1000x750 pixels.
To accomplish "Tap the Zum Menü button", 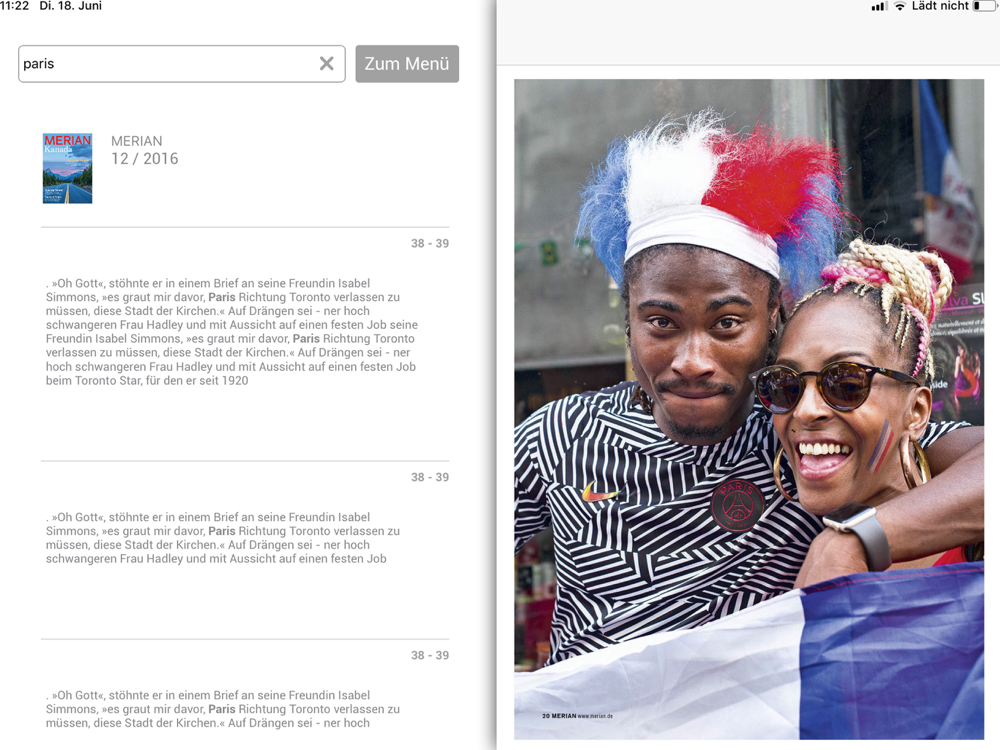I will tap(407, 63).
